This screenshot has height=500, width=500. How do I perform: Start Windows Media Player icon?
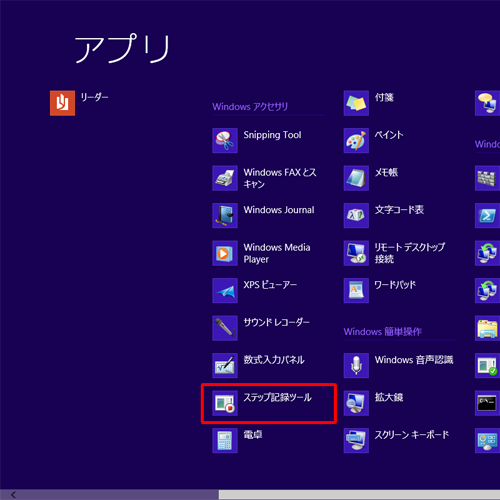[x=225, y=253]
